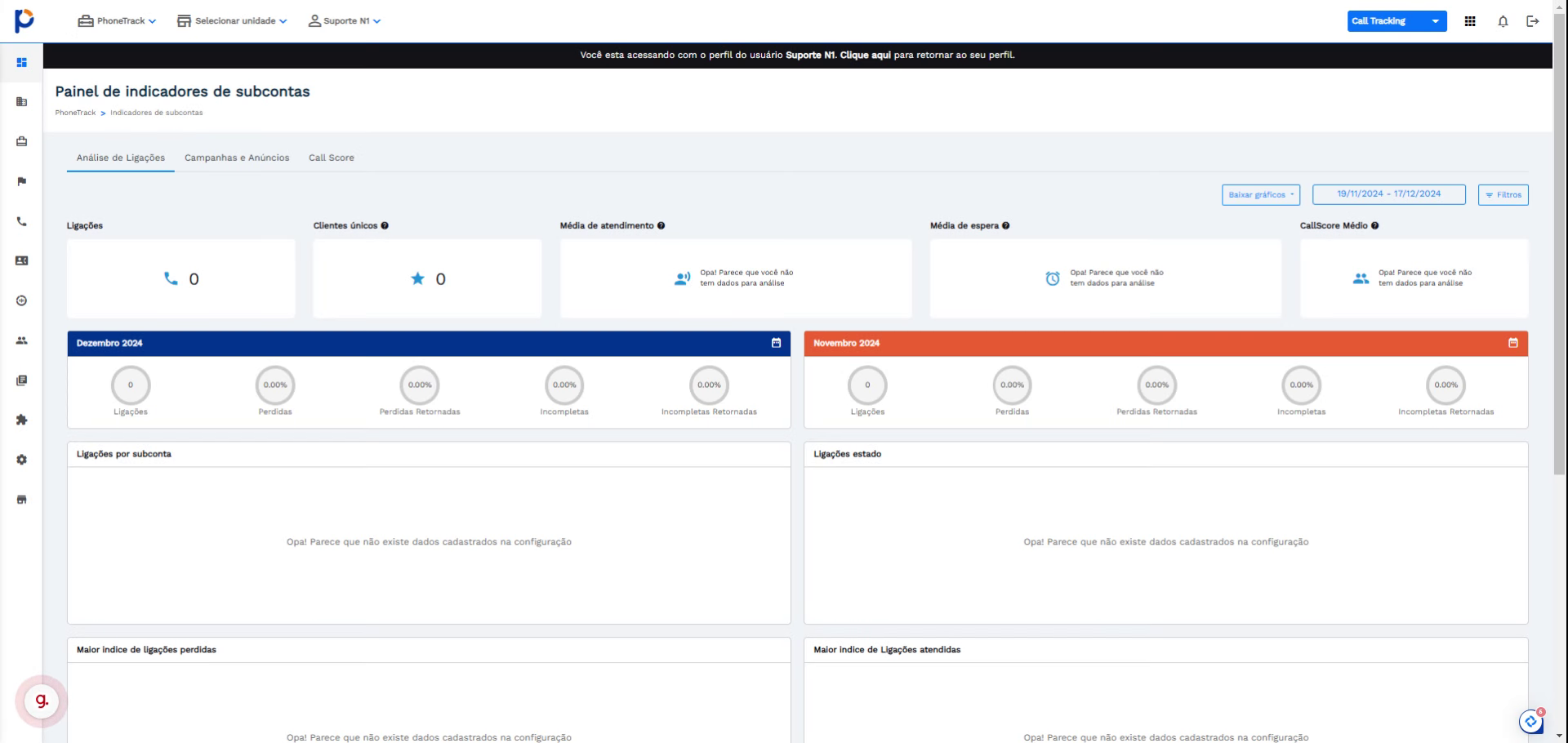The width and height of the screenshot is (1568, 743).
Task: Open the apps grid icon in header
Action: pos(1470,21)
